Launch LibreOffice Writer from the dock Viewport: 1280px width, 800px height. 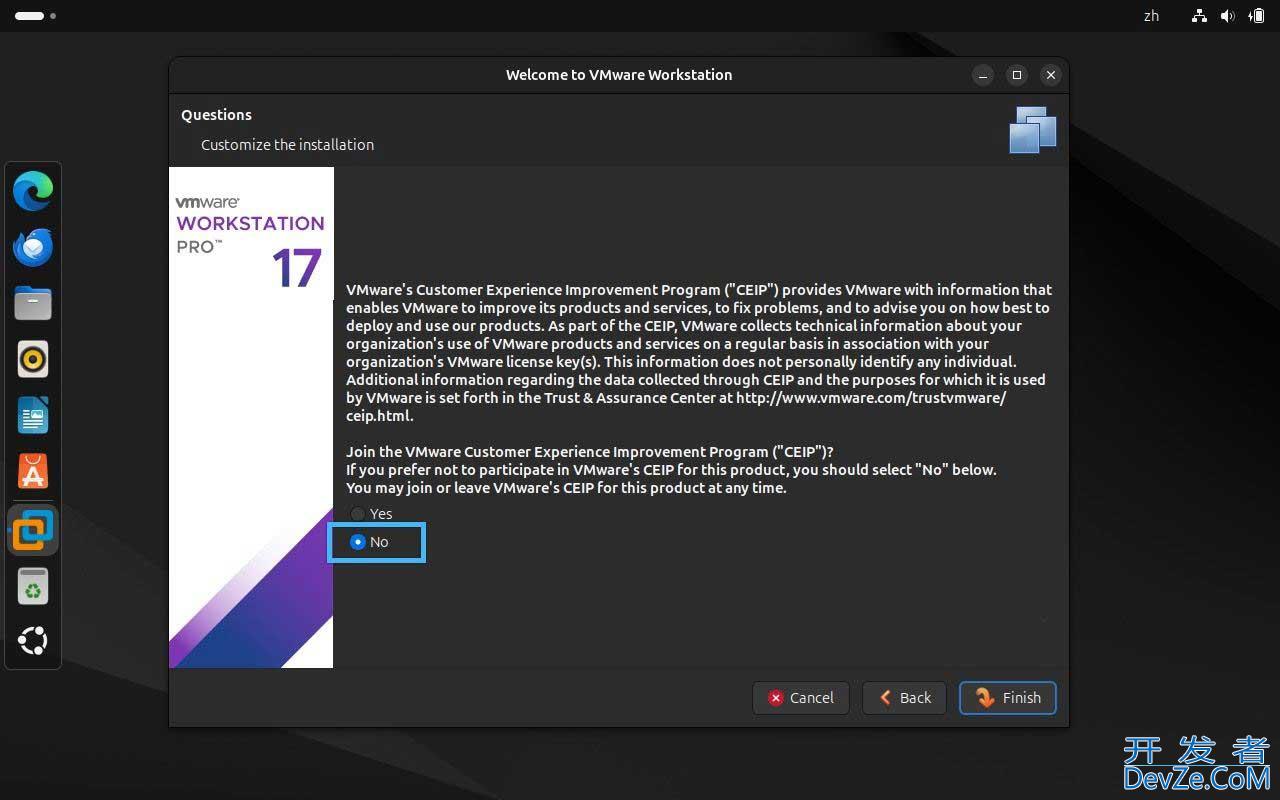click(x=33, y=415)
